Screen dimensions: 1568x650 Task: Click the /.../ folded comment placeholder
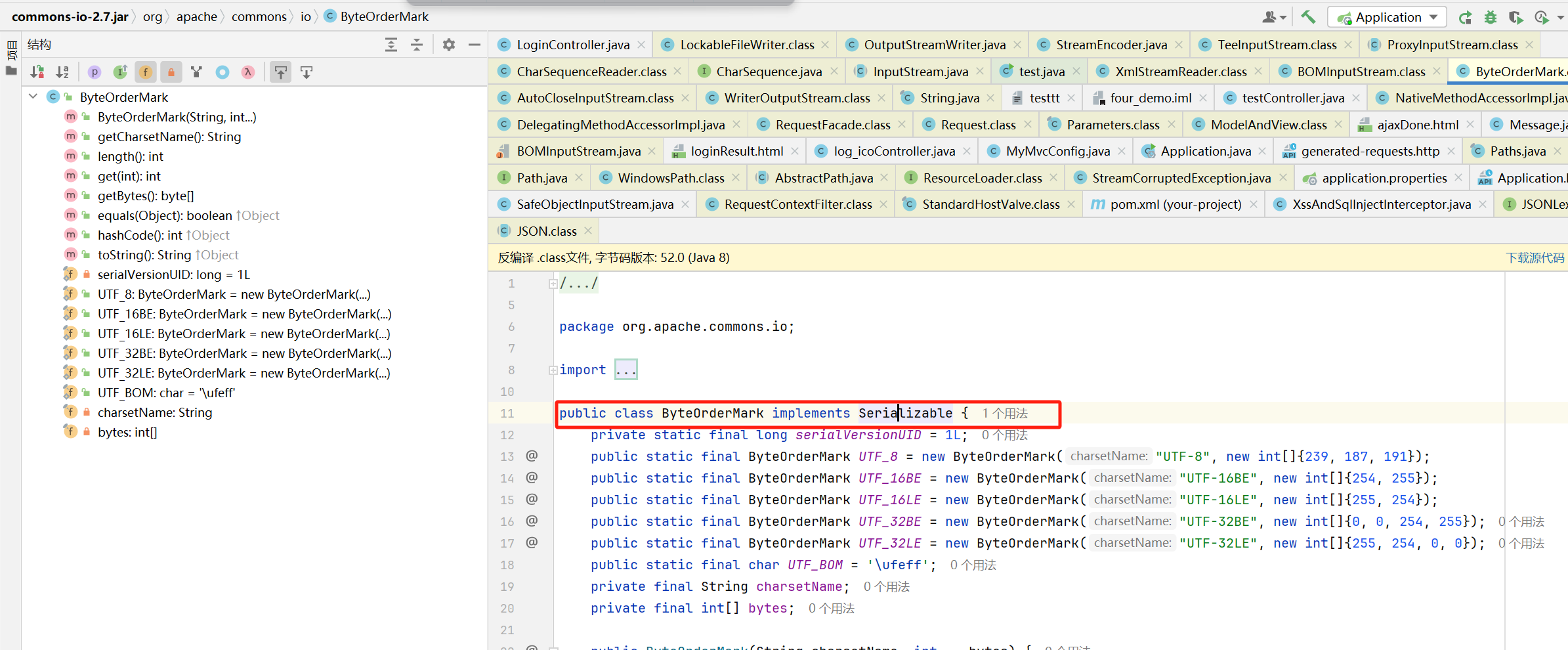578,283
